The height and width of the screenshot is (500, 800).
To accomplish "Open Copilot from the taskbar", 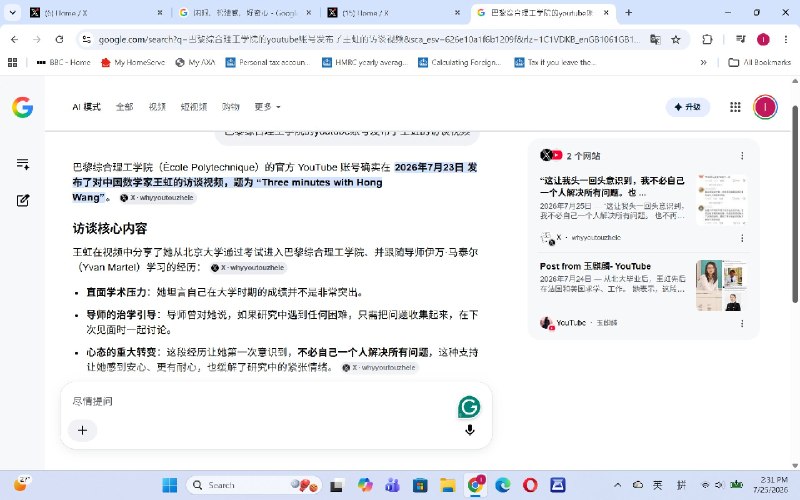I will (365, 485).
